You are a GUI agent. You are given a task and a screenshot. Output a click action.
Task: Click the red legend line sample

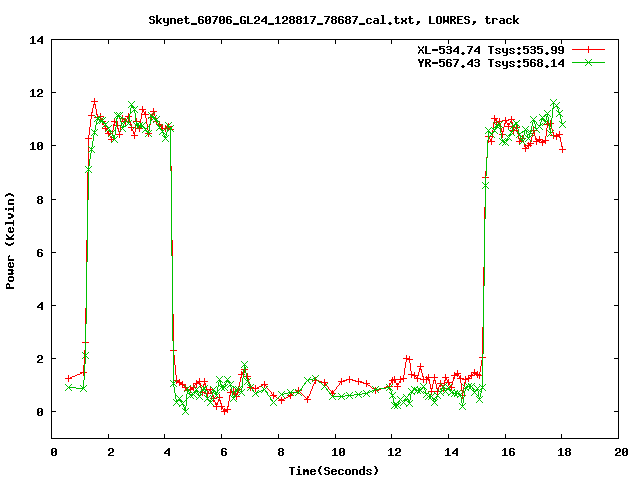pos(588,50)
